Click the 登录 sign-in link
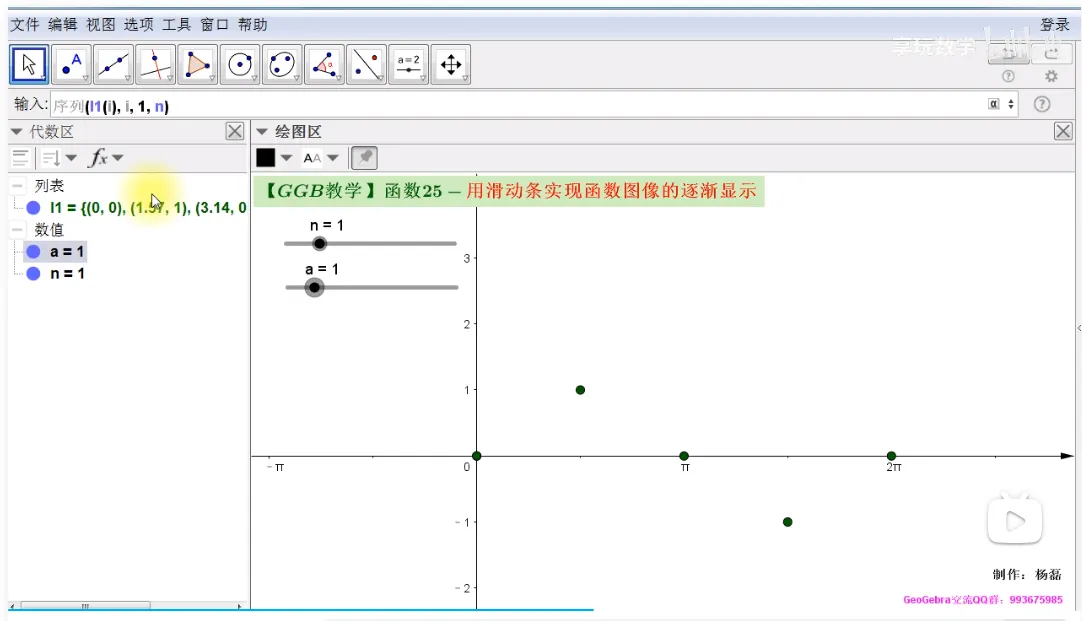The width and height of the screenshot is (1082, 621). pyautogui.click(x=1054, y=24)
